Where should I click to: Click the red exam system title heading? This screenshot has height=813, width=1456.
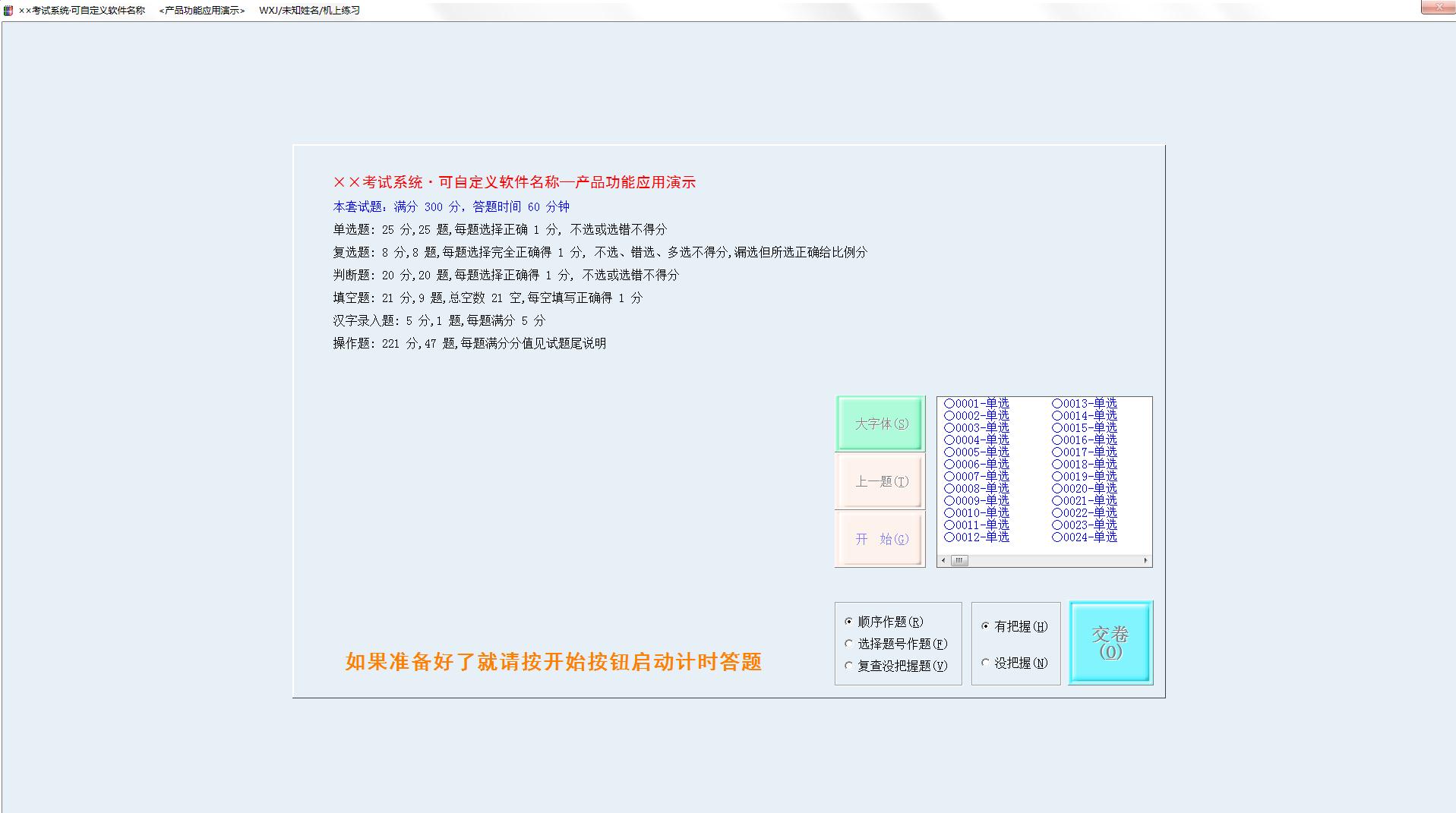coord(514,182)
